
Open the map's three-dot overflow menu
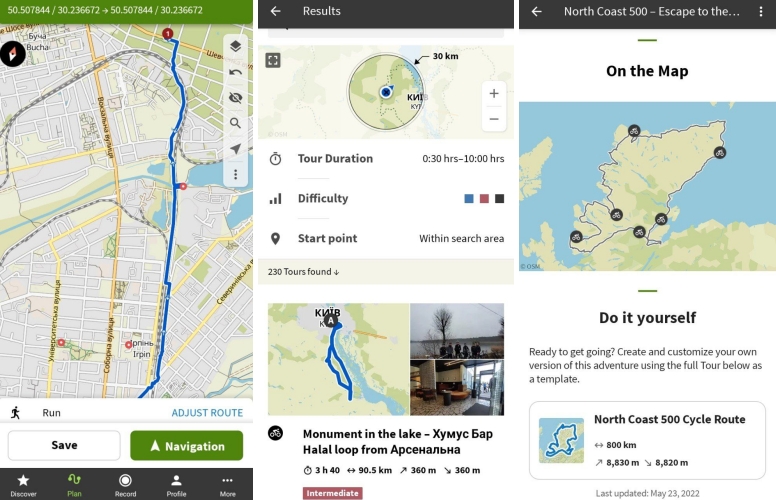tap(236, 174)
